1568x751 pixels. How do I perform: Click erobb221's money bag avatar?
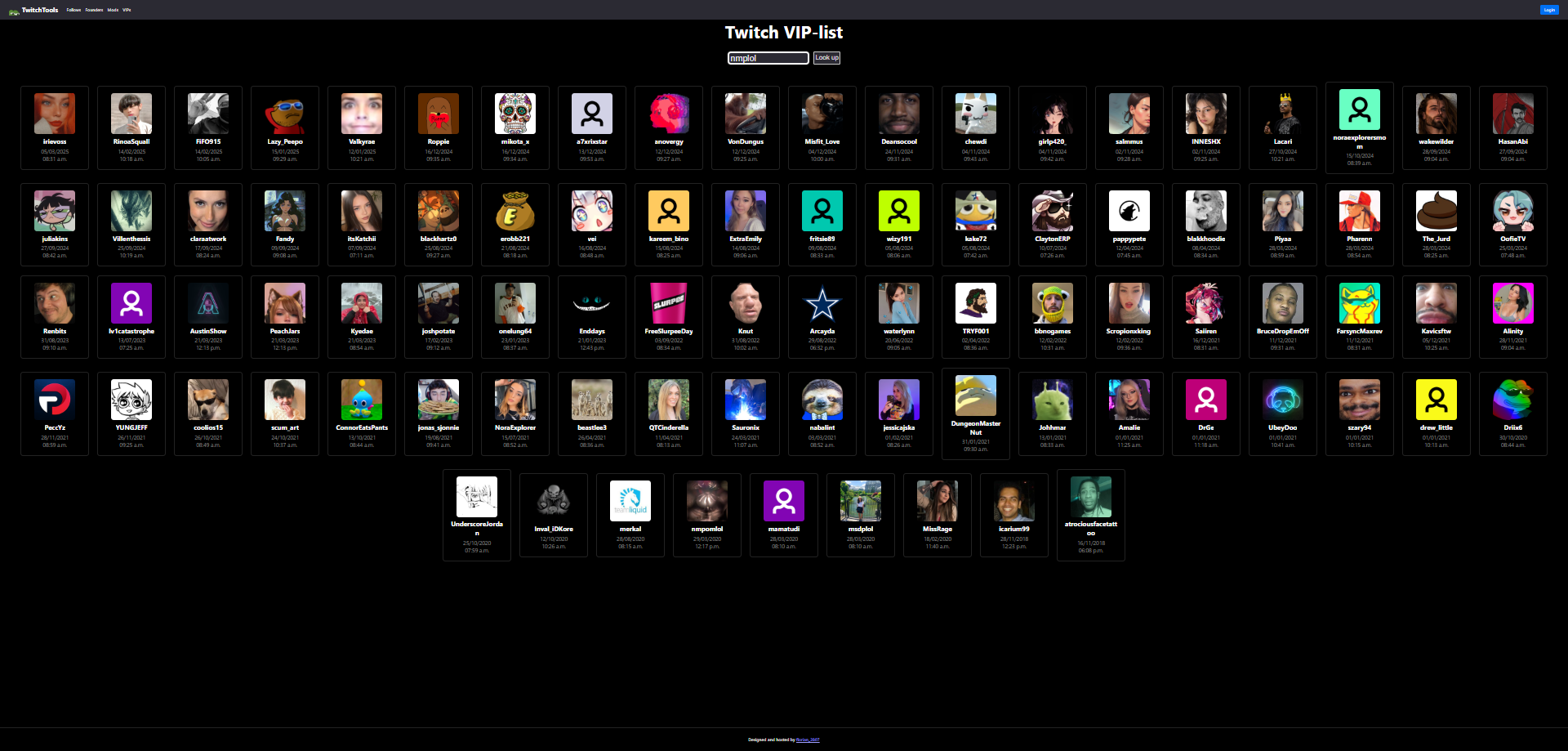[515, 211]
